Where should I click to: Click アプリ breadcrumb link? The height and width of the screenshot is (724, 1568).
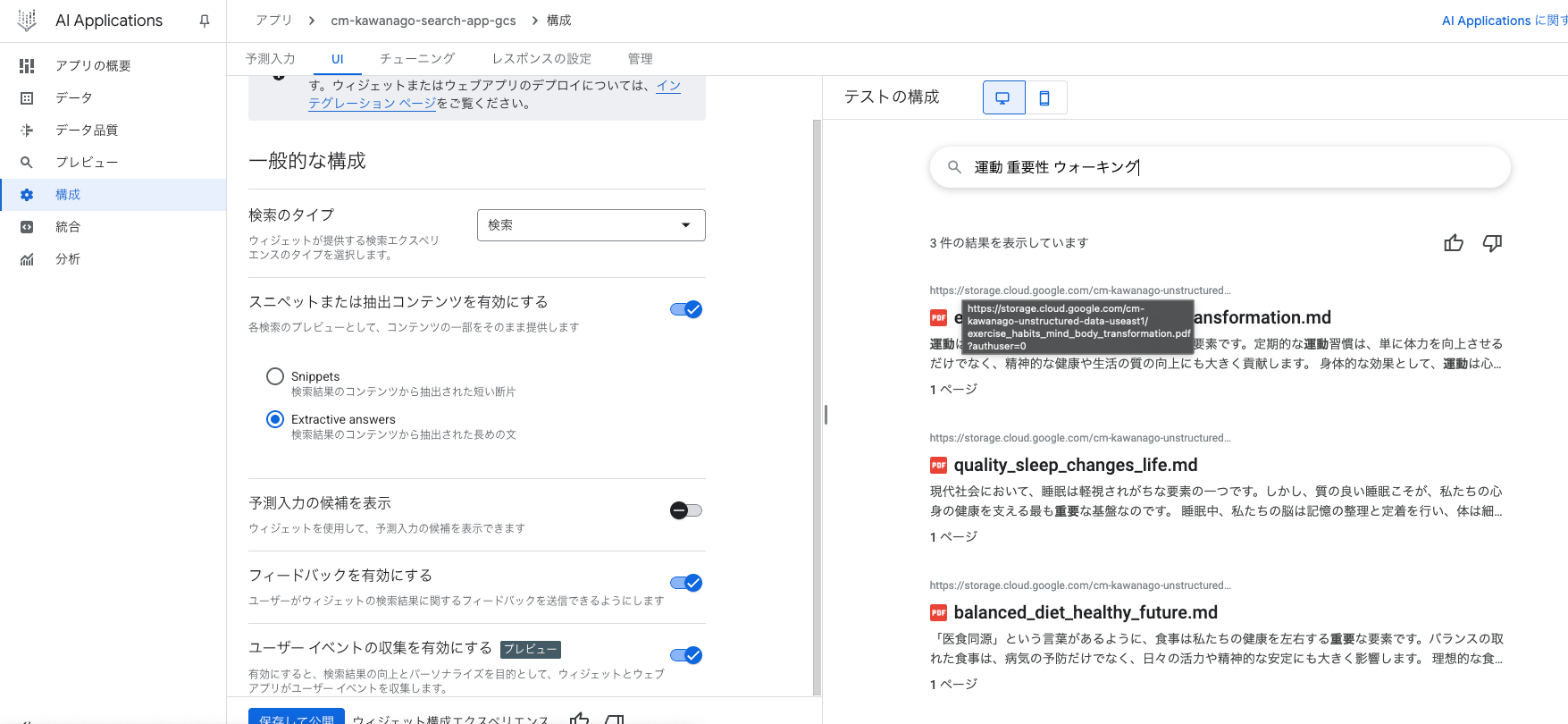pos(273,20)
